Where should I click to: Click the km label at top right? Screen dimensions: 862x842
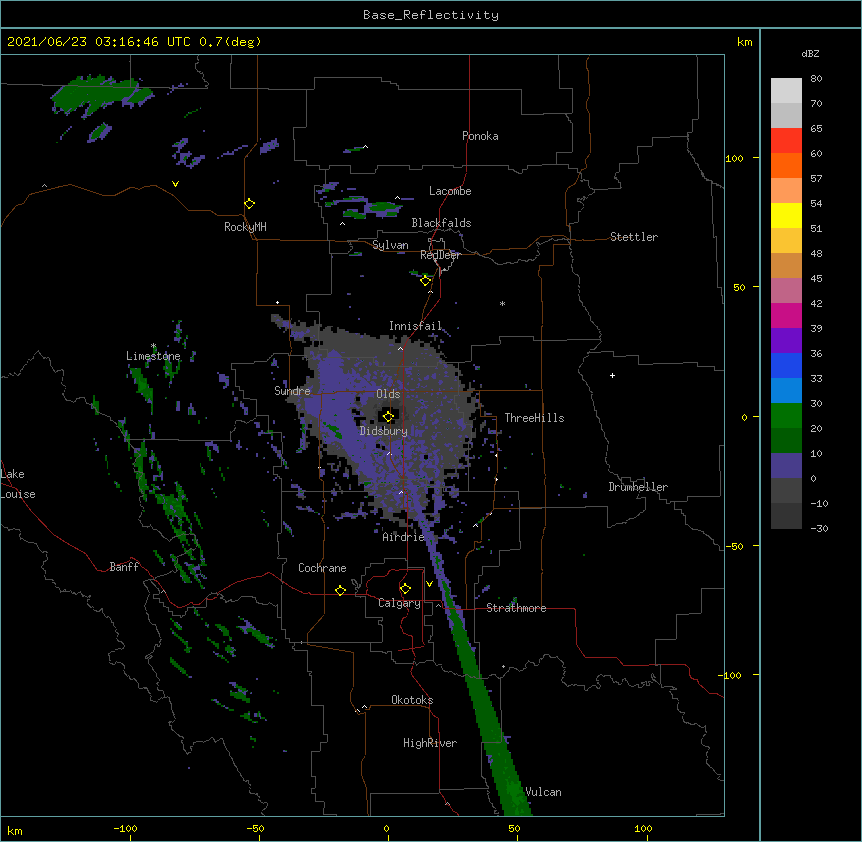[x=744, y=42]
